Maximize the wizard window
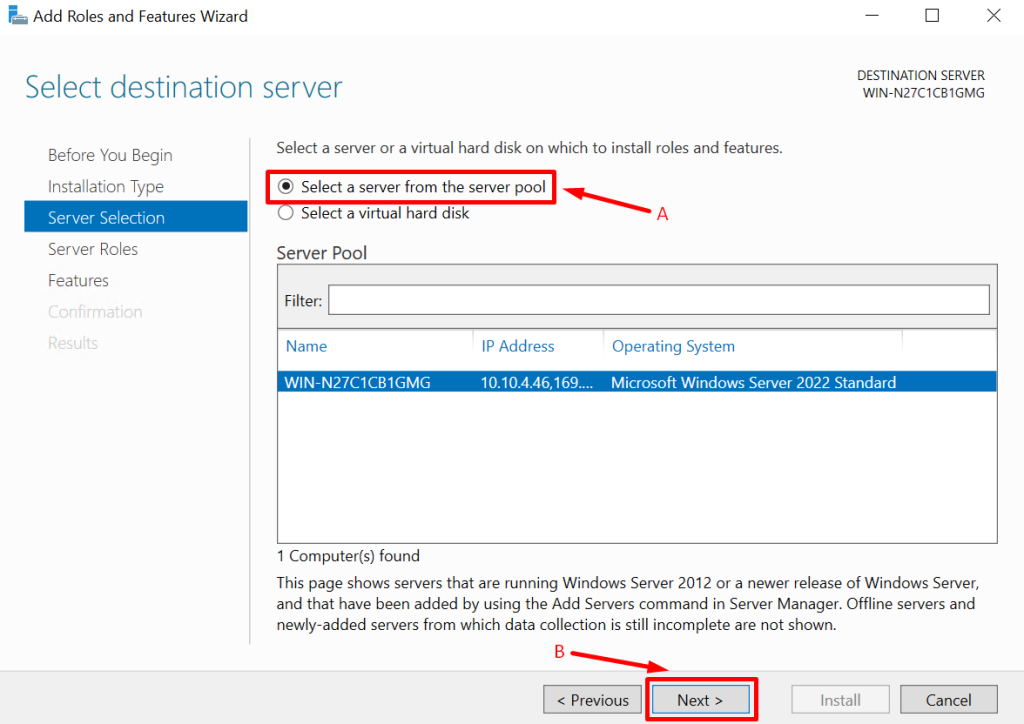 tap(932, 16)
